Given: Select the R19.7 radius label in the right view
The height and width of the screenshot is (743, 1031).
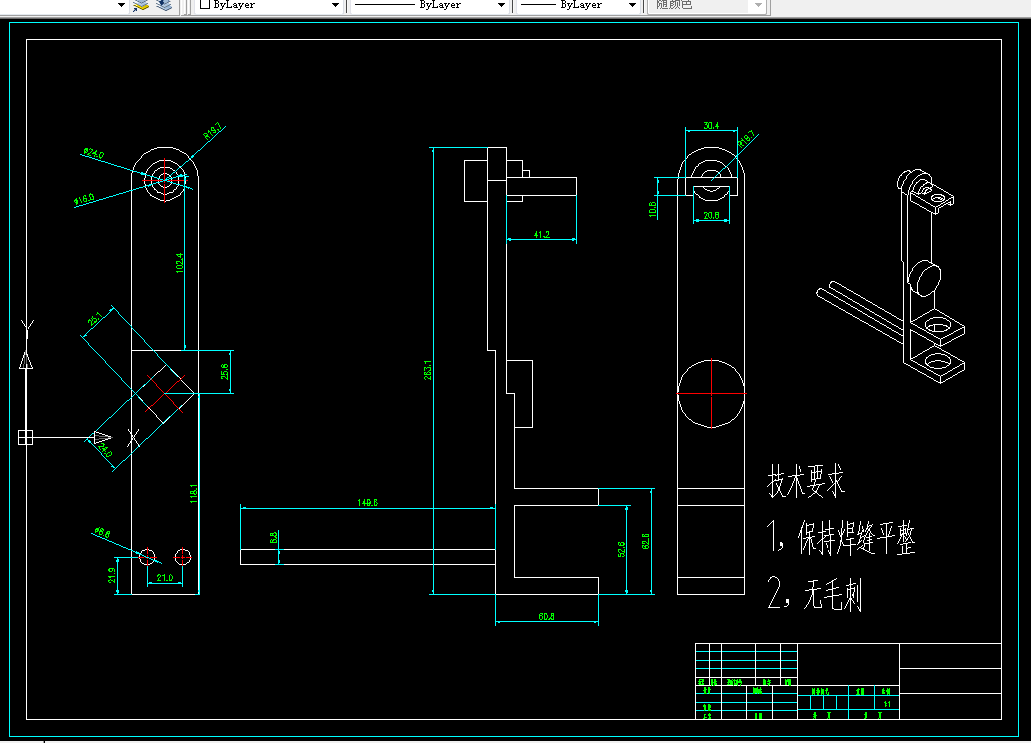Looking at the screenshot, I should coord(746,139).
